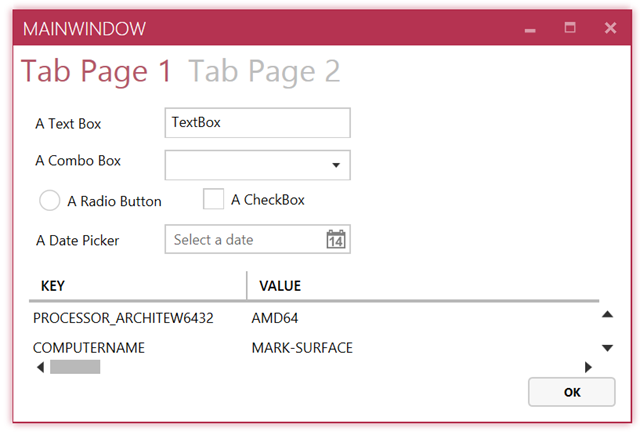The width and height of the screenshot is (640, 435).
Task: Select the Tab Page 1 tab
Action: click(x=96, y=71)
